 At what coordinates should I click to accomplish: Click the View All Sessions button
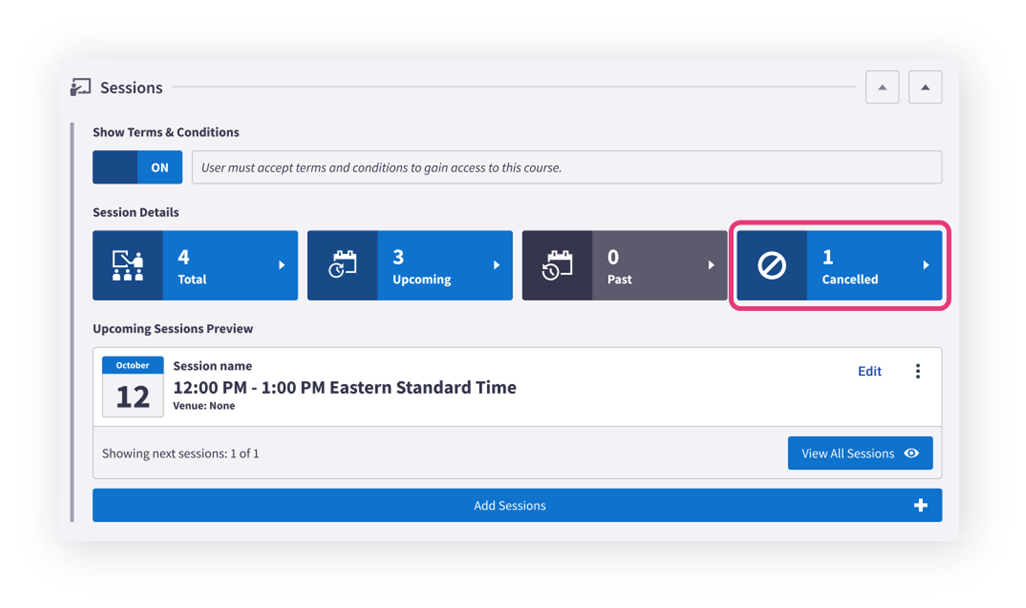(x=860, y=453)
